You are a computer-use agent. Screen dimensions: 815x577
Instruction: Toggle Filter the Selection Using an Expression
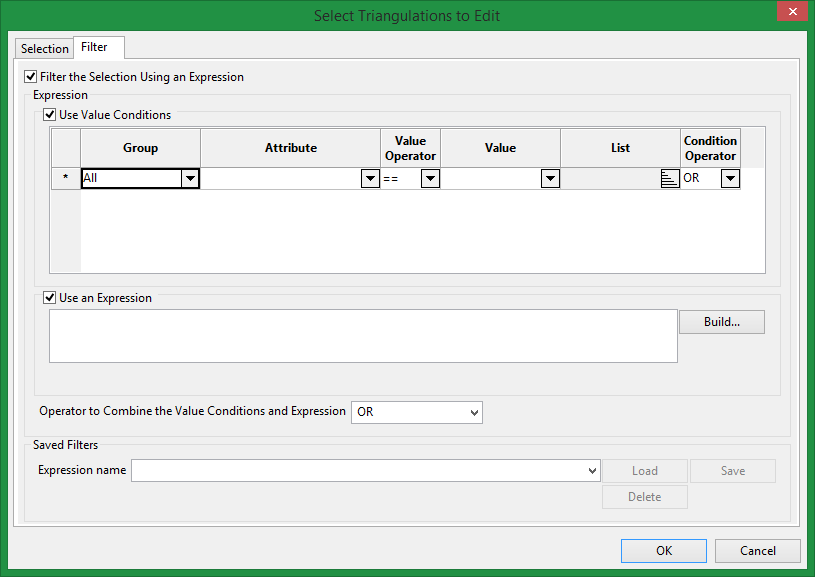pos(31,77)
